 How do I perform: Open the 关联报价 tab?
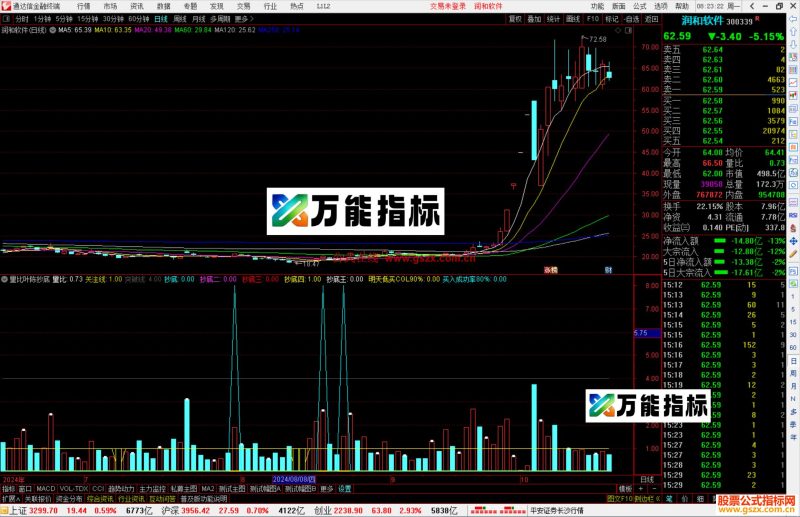coord(38,499)
